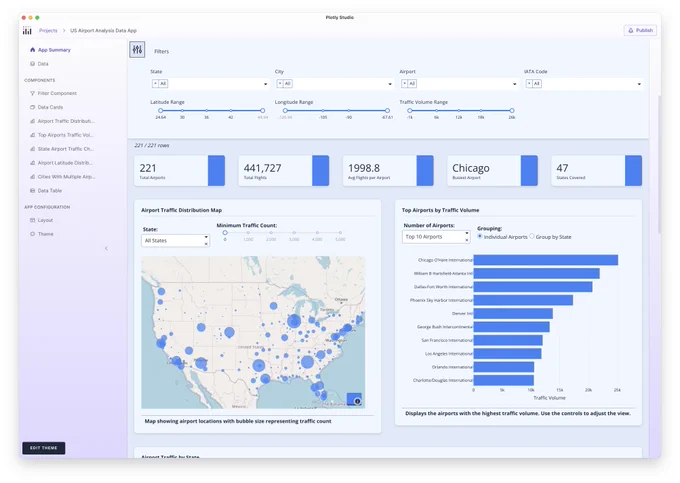Image resolution: width=680 pixels, height=483 pixels.
Task: Clear the Top 10 Airports dropdown selection
Action: (x=467, y=240)
